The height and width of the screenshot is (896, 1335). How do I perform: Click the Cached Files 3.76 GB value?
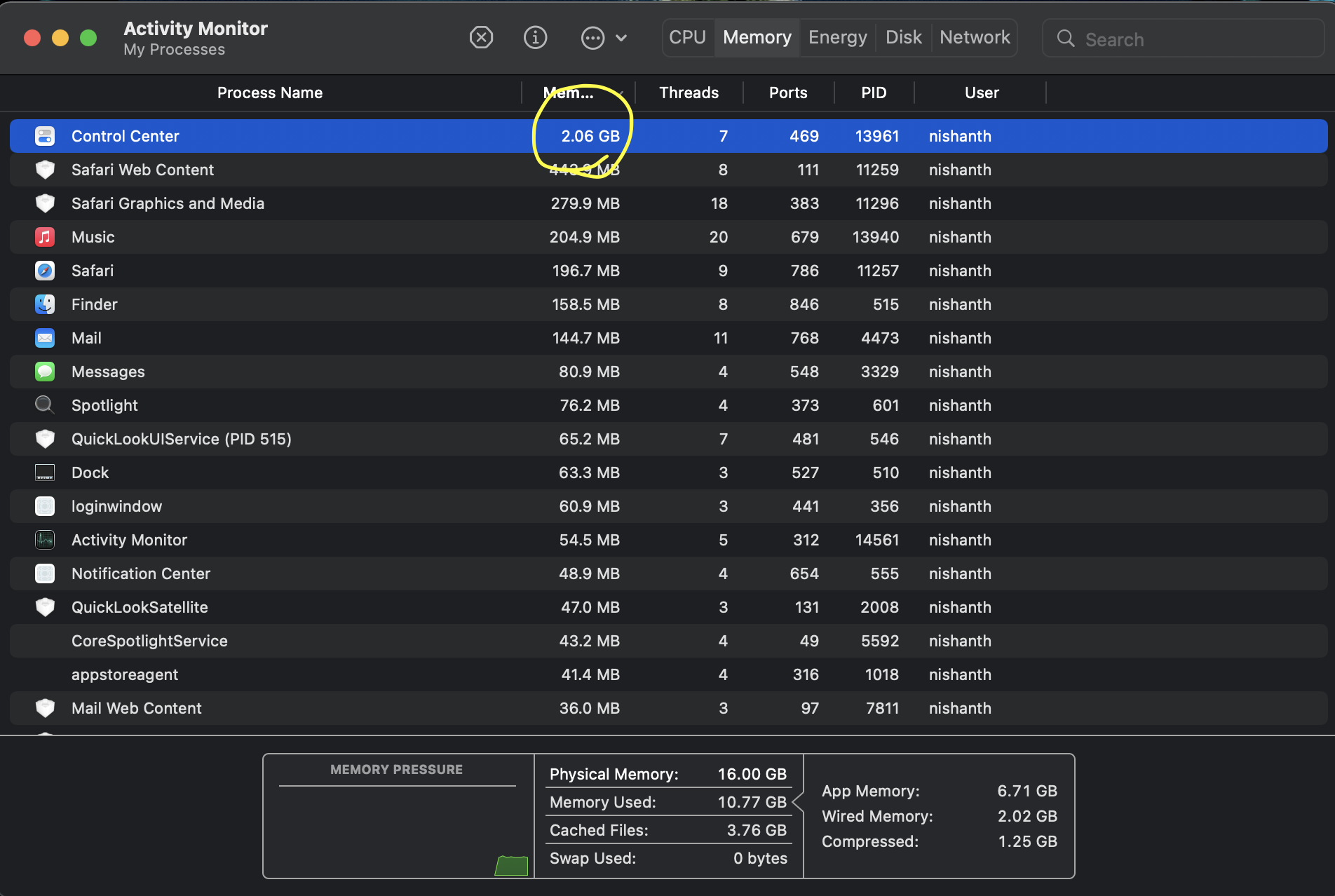click(x=757, y=830)
